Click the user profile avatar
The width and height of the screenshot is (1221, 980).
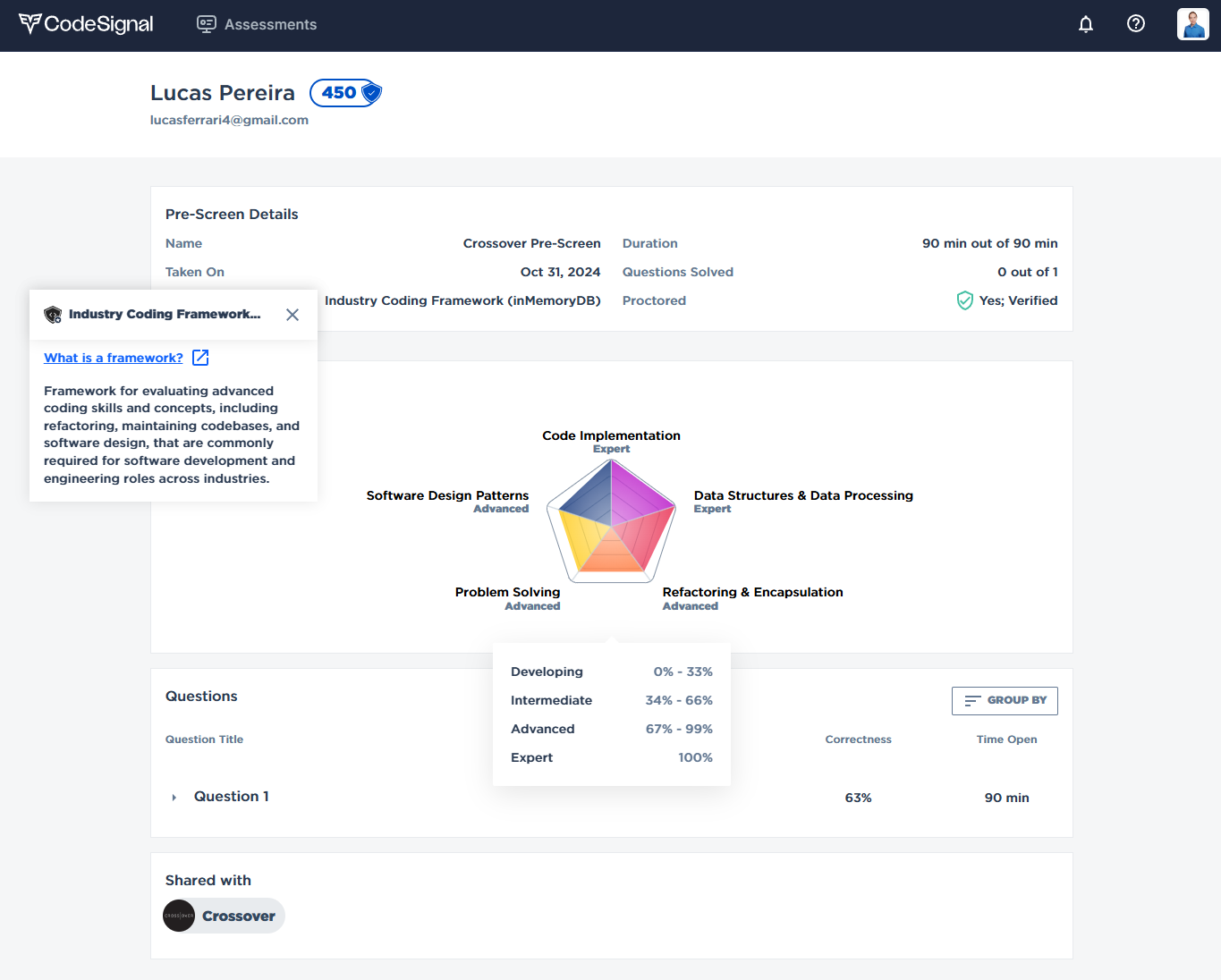coord(1192,24)
